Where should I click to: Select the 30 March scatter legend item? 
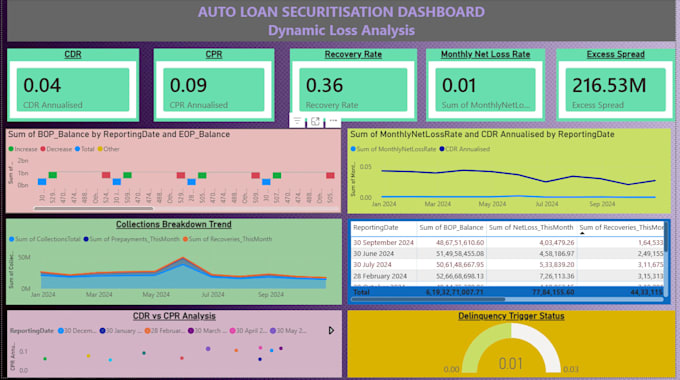pos(207,331)
